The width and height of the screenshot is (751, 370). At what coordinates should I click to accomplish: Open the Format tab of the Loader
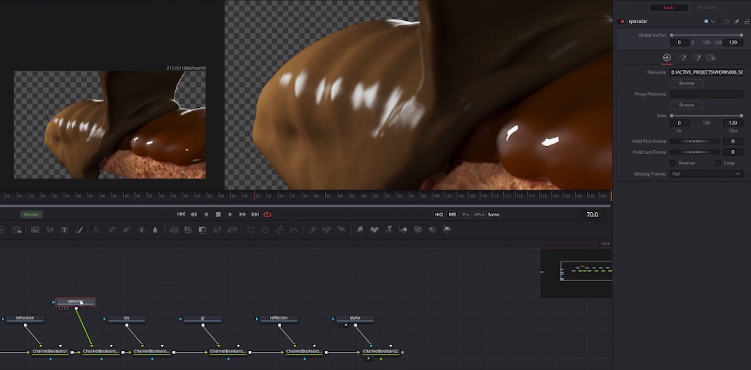point(697,57)
